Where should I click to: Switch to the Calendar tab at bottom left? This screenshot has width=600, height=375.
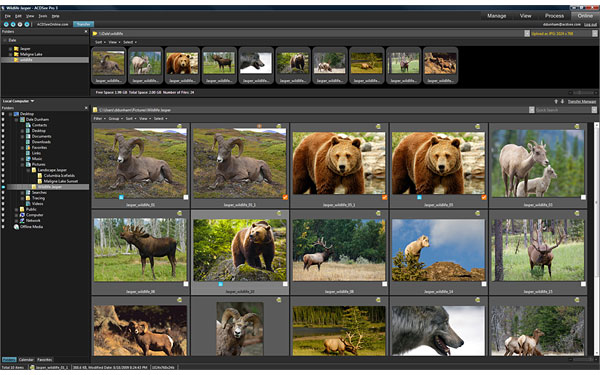26,360
